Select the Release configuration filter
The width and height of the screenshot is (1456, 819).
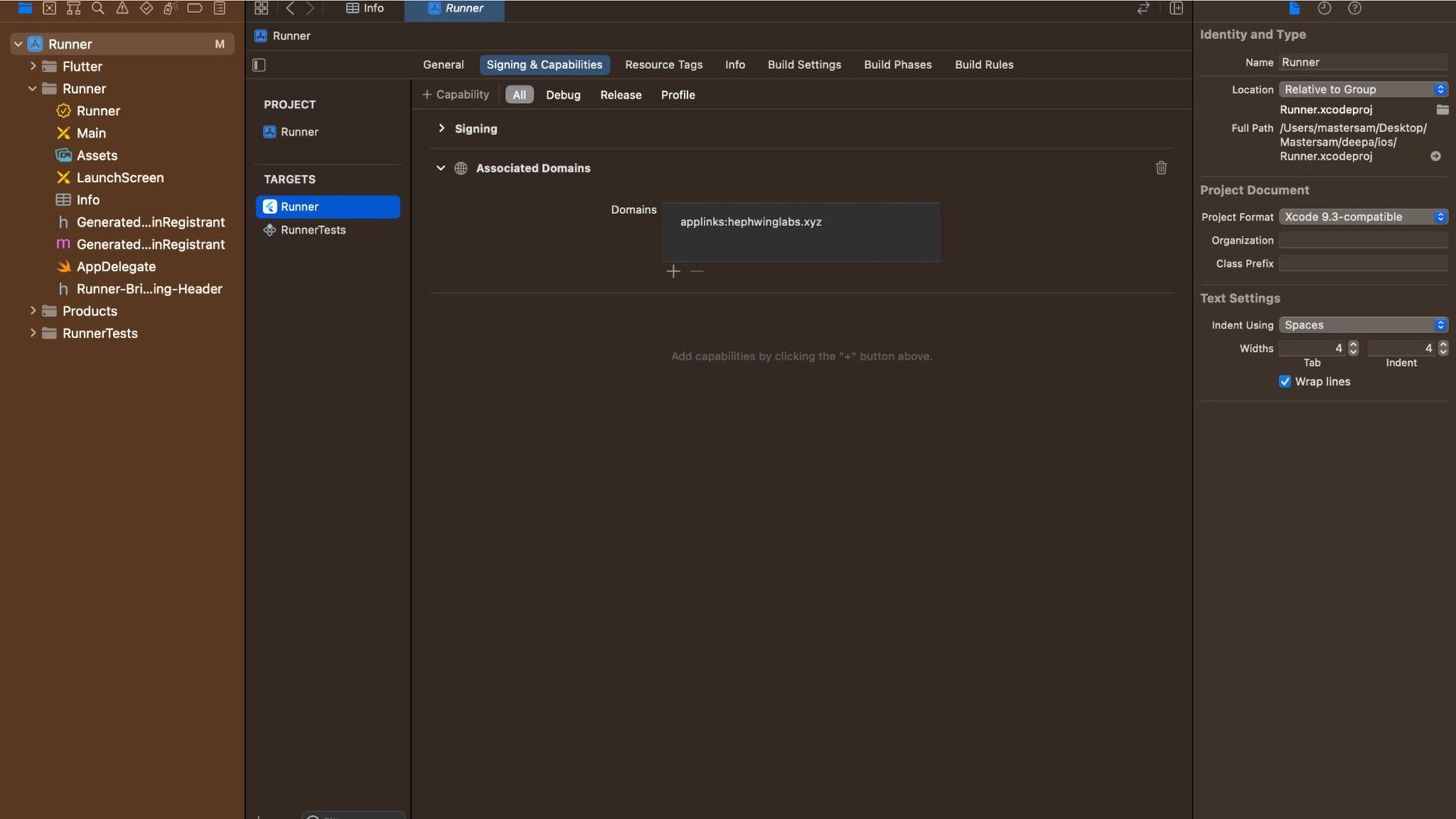tap(620, 95)
